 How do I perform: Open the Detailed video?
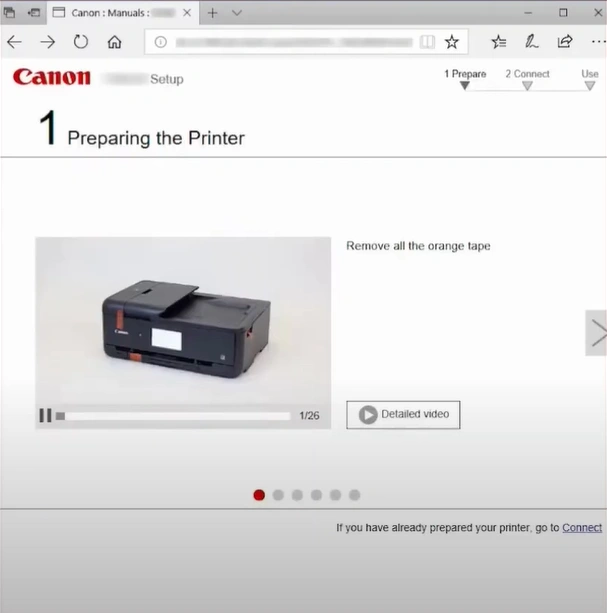tap(403, 414)
